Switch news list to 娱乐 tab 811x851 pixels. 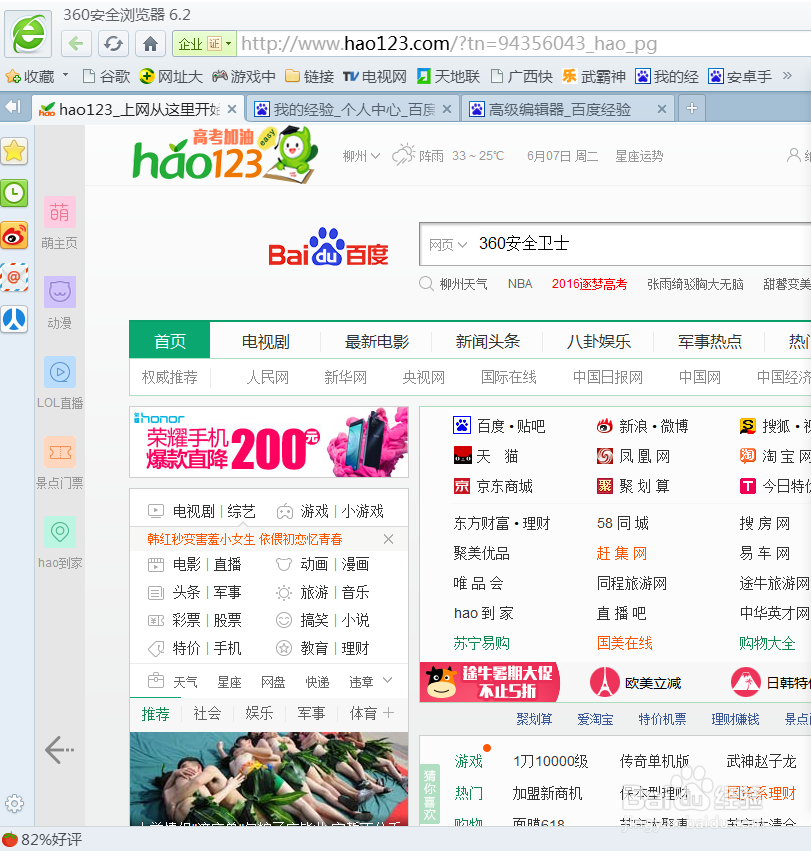click(259, 713)
